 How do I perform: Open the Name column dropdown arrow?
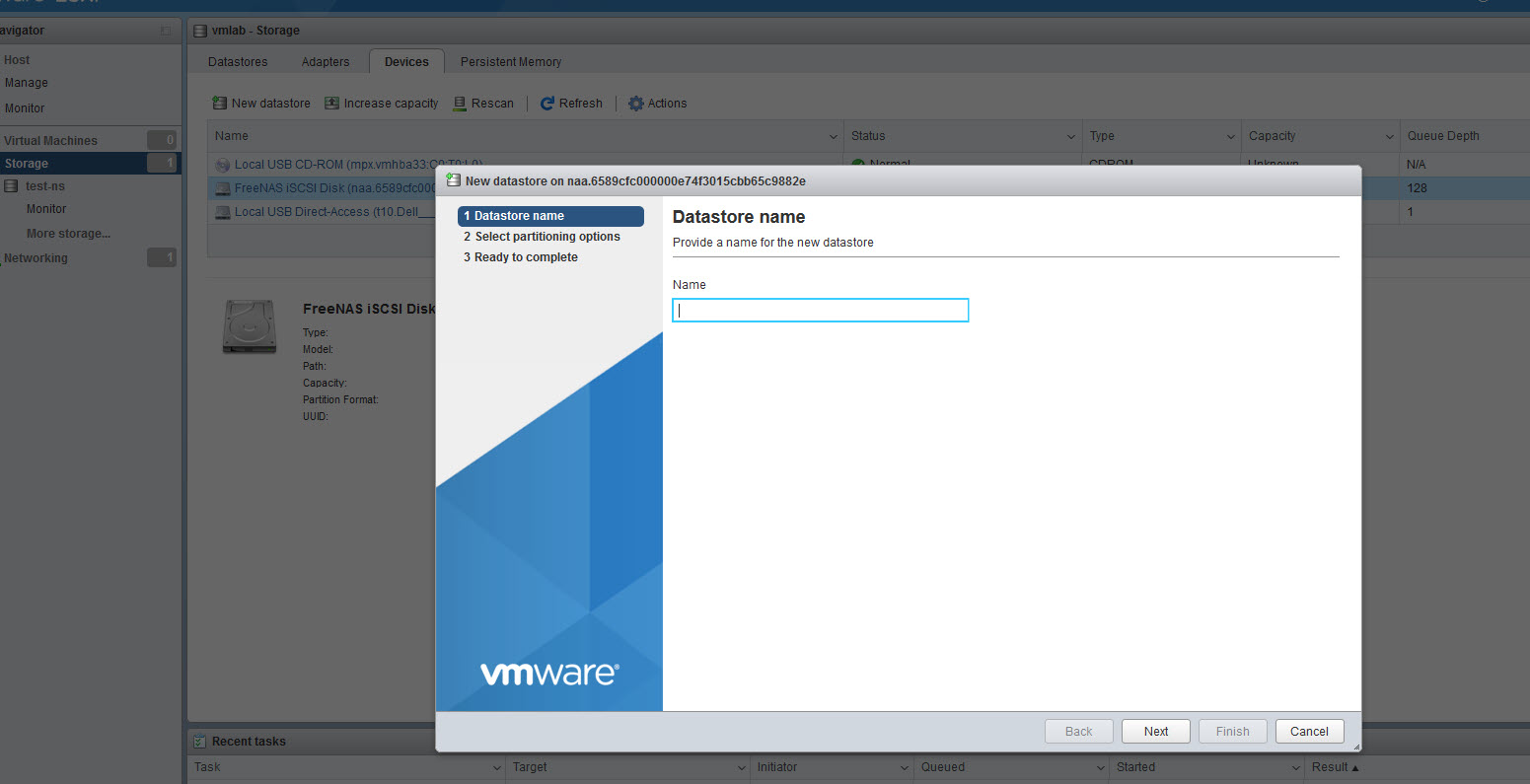coord(834,137)
